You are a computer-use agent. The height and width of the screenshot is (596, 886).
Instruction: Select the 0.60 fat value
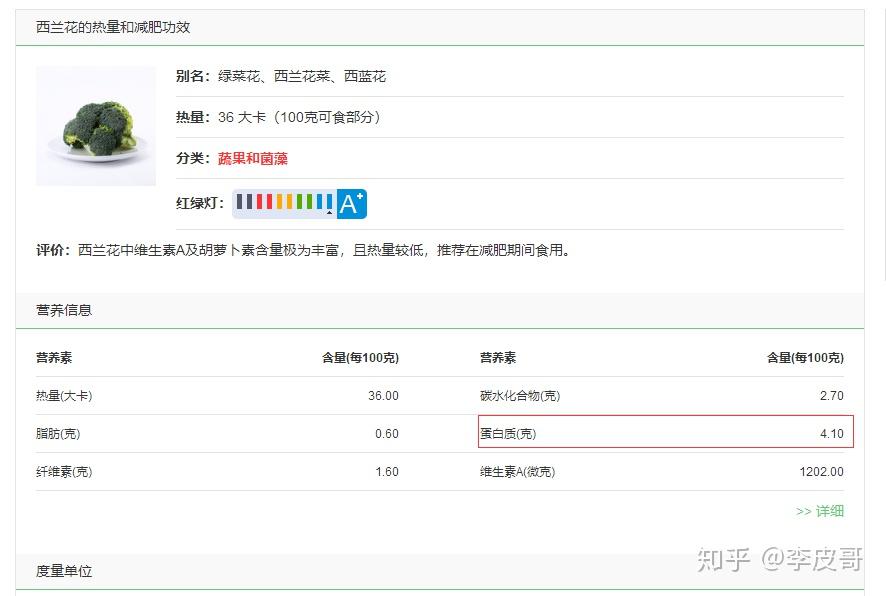(387, 434)
